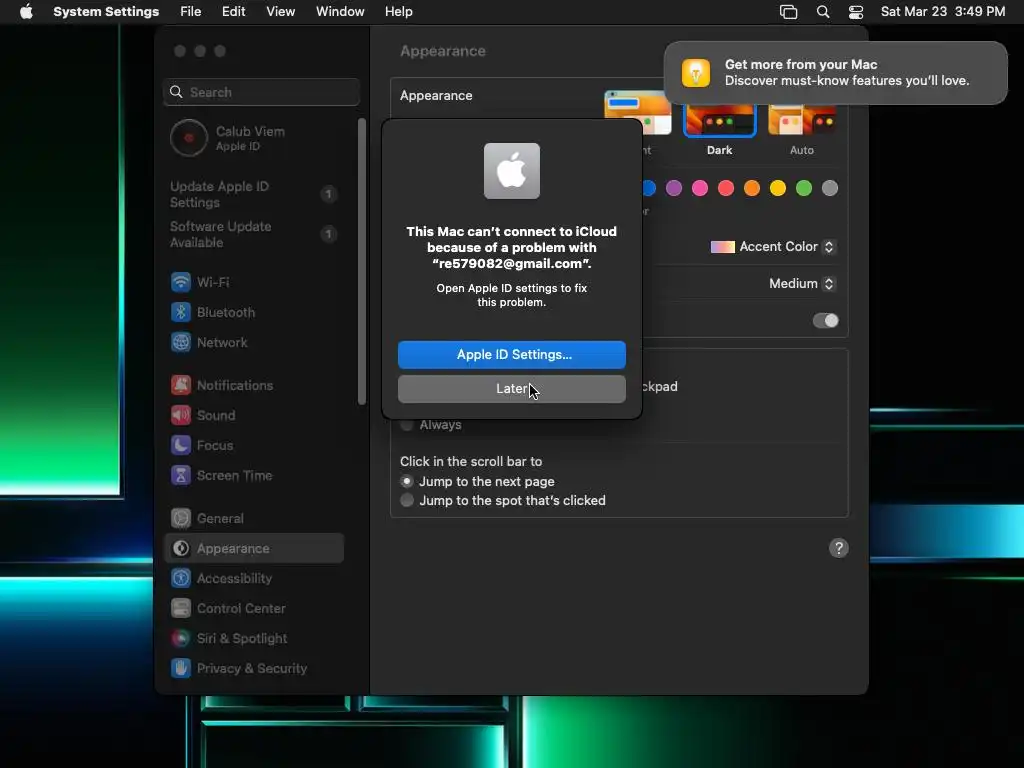1024x768 pixels.
Task: Select Jump to the next page
Action: [407, 481]
